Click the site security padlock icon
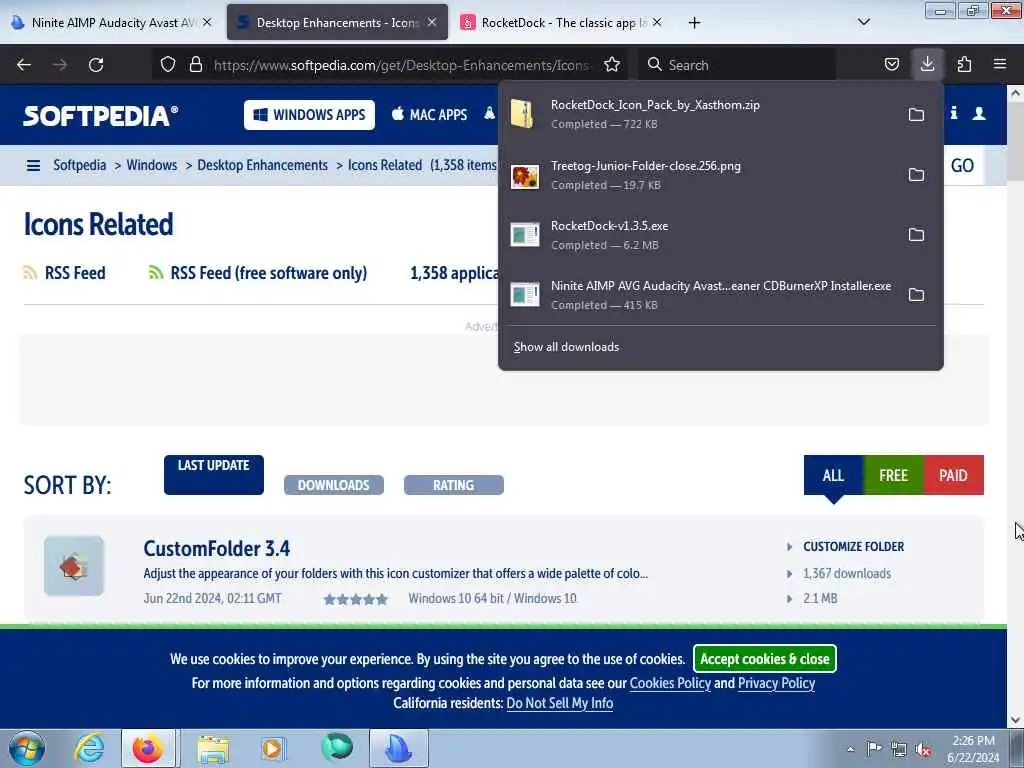 coord(195,65)
